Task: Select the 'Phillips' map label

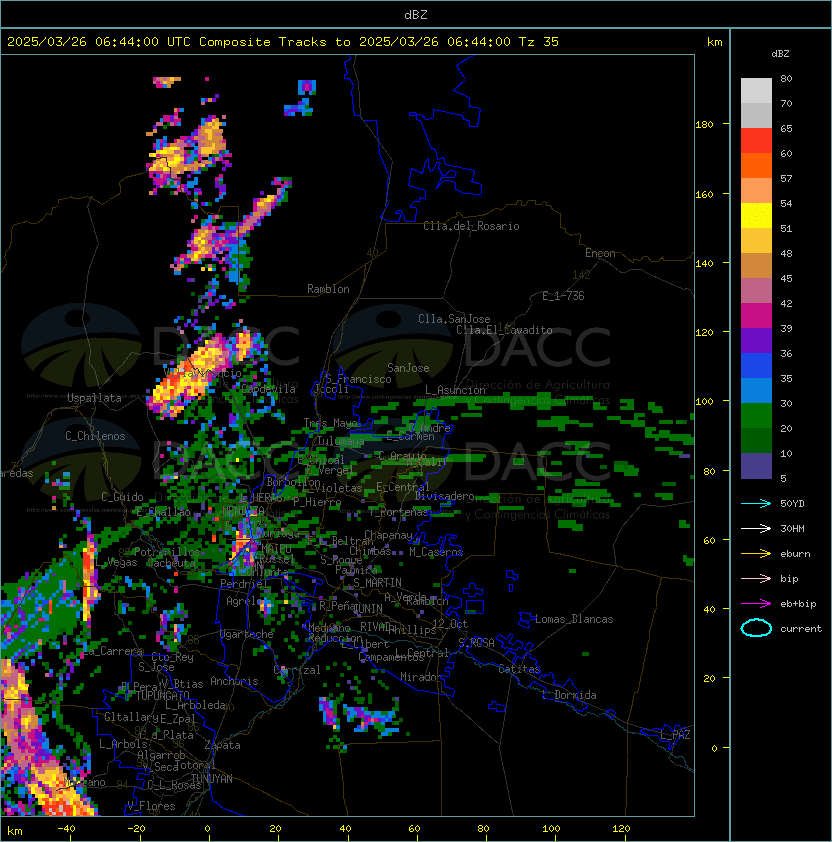Action: click(x=412, y=630)
